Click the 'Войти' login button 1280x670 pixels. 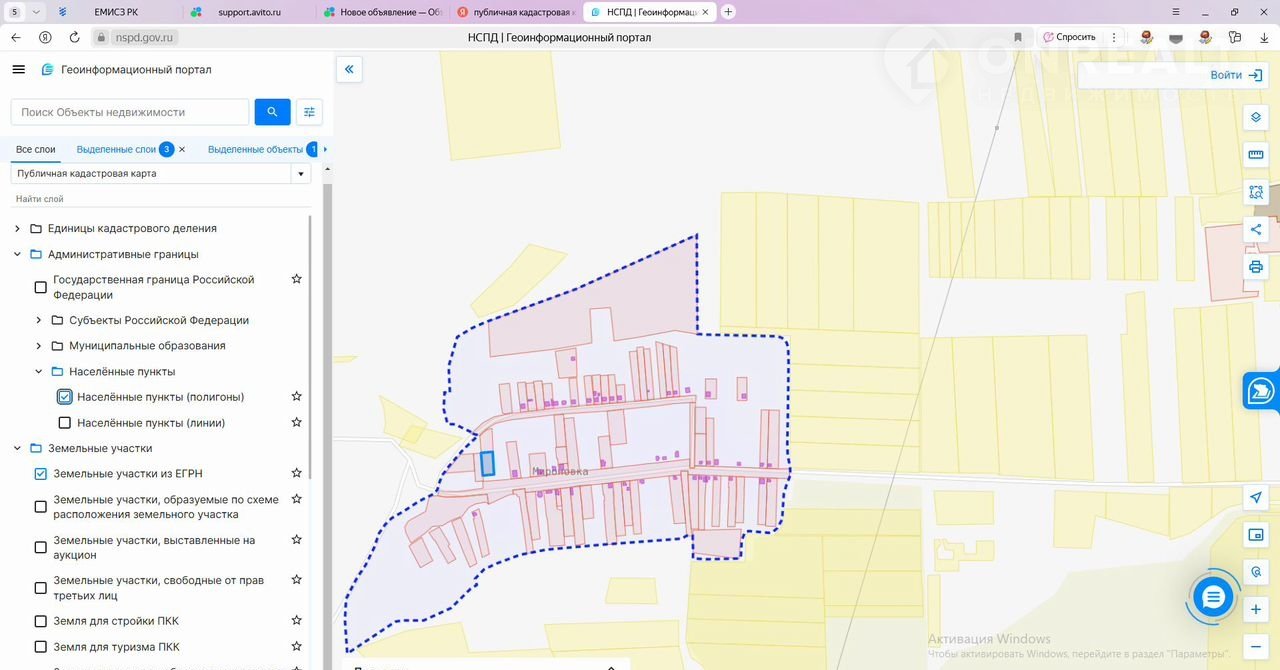click(1235, 75)
